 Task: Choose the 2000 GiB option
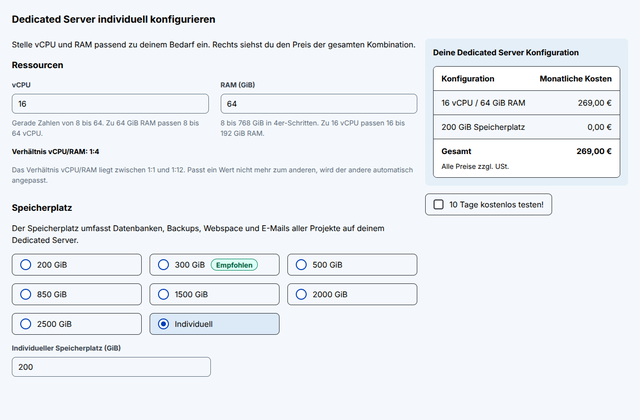coord(352,294)
